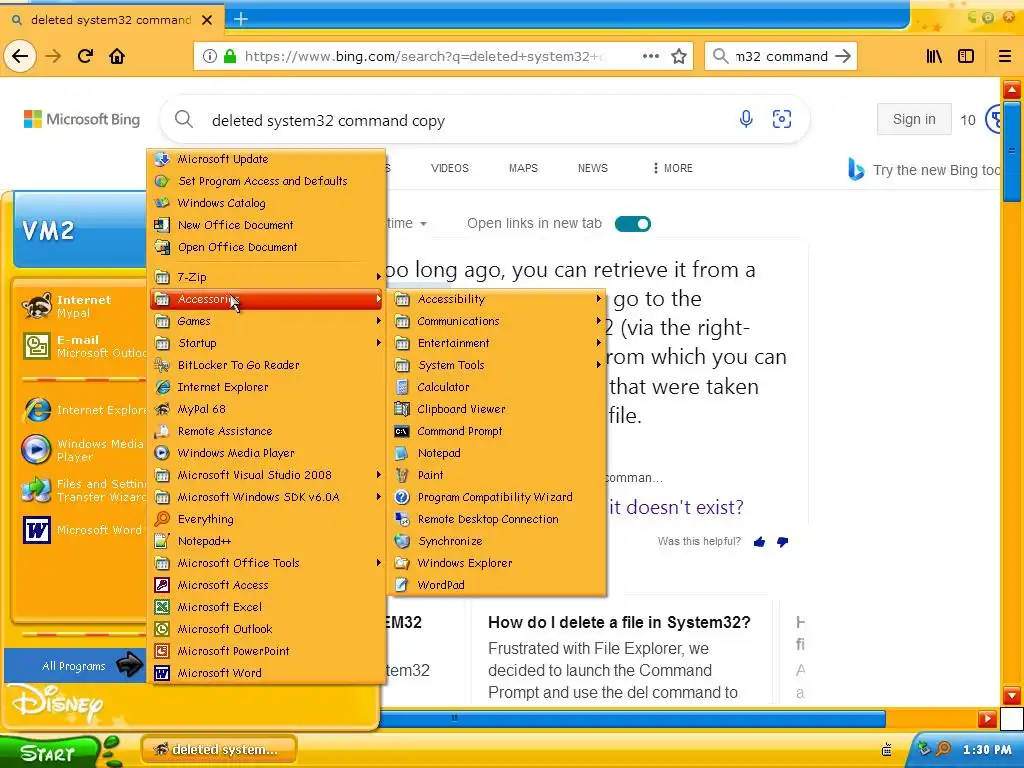1024x768 pixels.
Task: Open Notepad in Accessories submenu
Action: (439, 453)
